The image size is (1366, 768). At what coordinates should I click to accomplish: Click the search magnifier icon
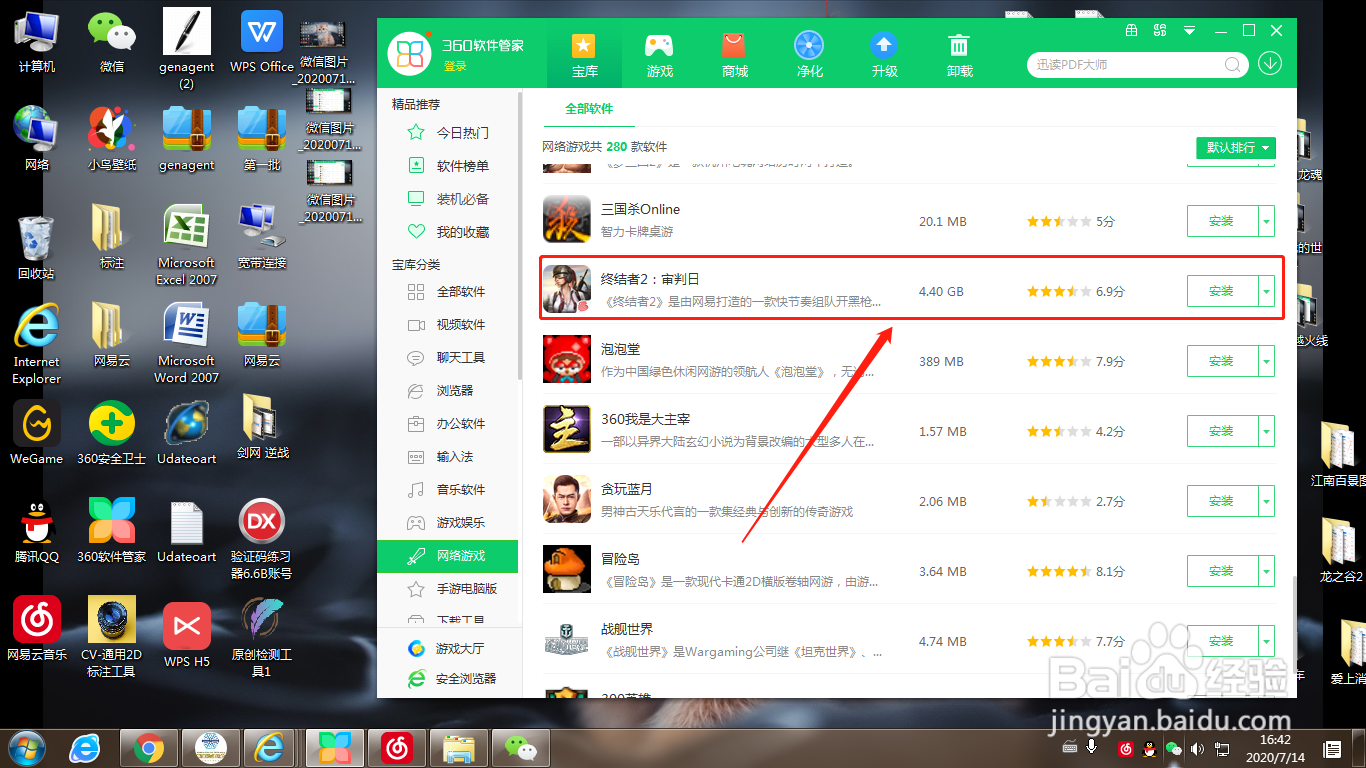(1234, 64)
